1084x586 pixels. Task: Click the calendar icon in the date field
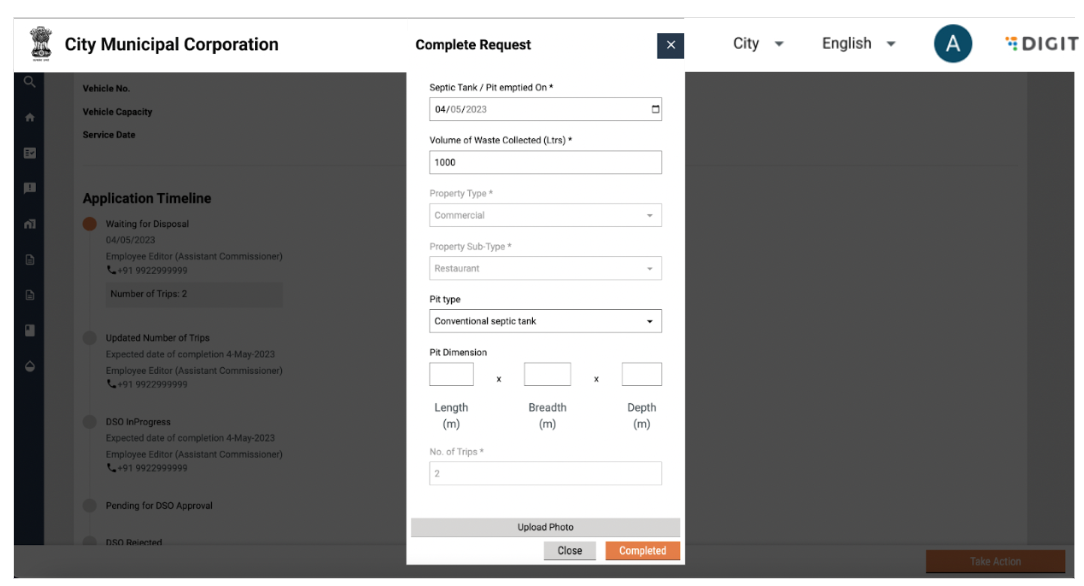point(655,109)
